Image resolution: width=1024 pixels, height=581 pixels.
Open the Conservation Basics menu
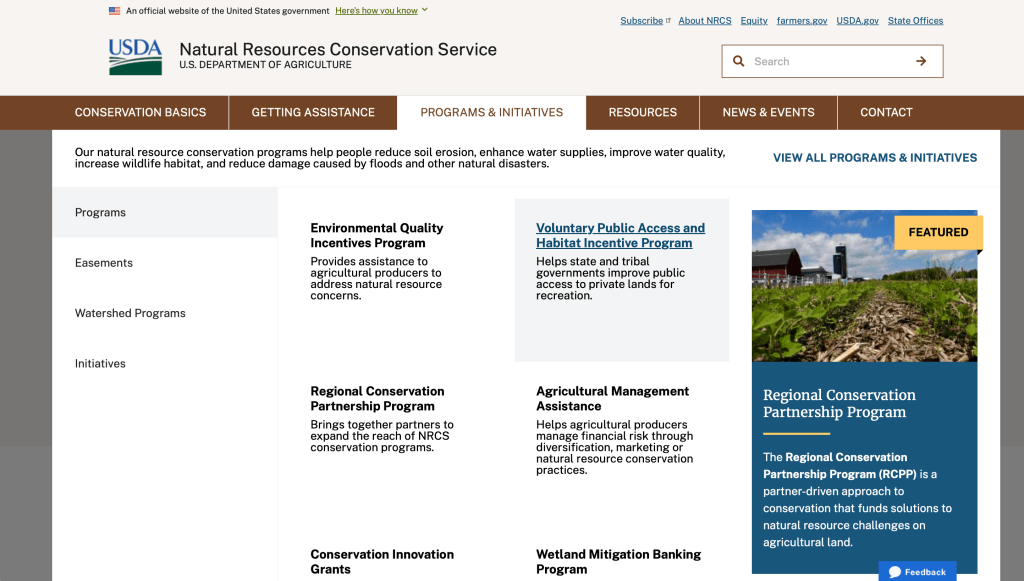coord(140,112)
